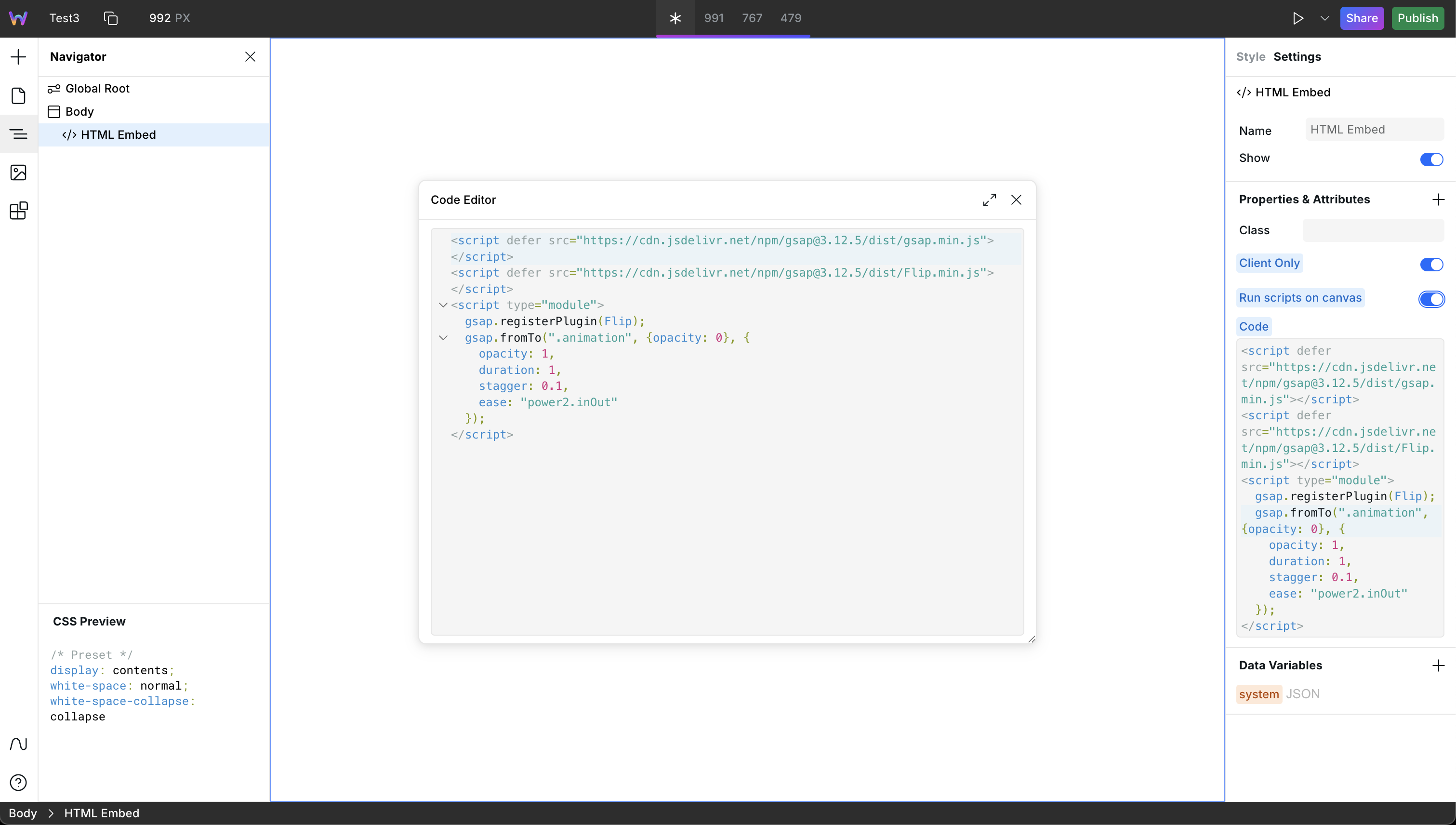Open the Assets image panel icon
Screen dimensions: 1456x825
18,172
